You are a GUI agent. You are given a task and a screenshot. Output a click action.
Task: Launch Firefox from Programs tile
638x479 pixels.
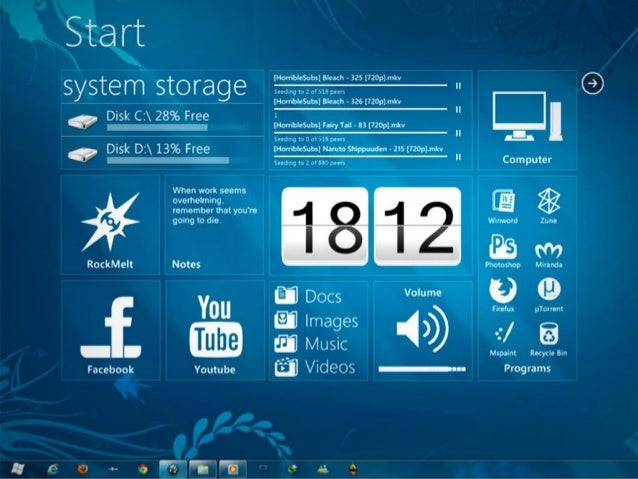pyautogui.click(x=503, y=295)
